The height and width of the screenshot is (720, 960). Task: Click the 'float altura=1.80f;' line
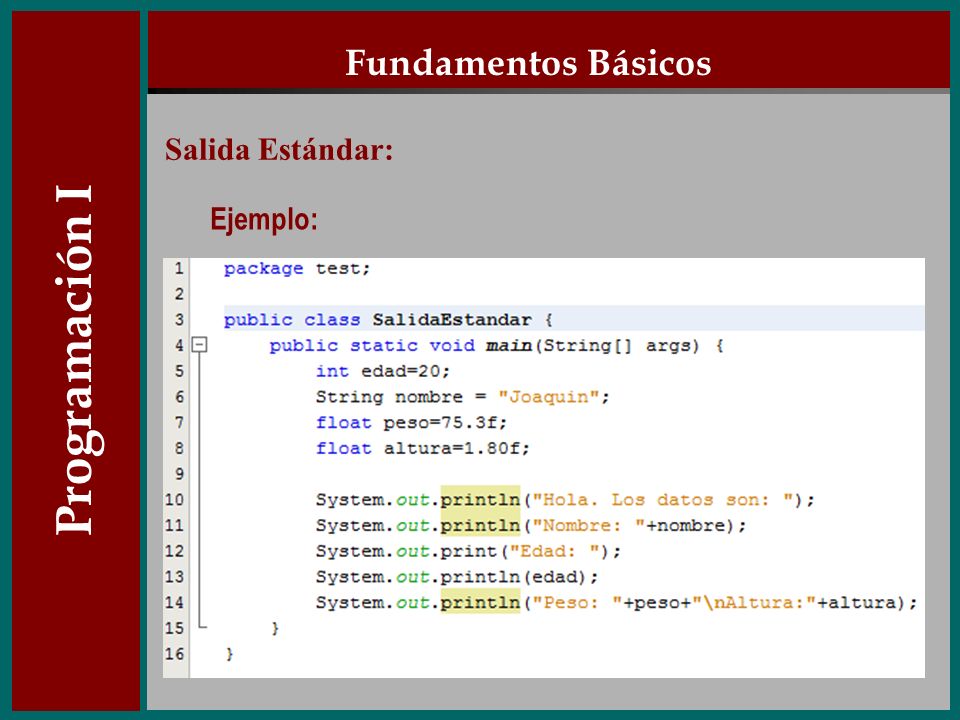pos(423,448)
